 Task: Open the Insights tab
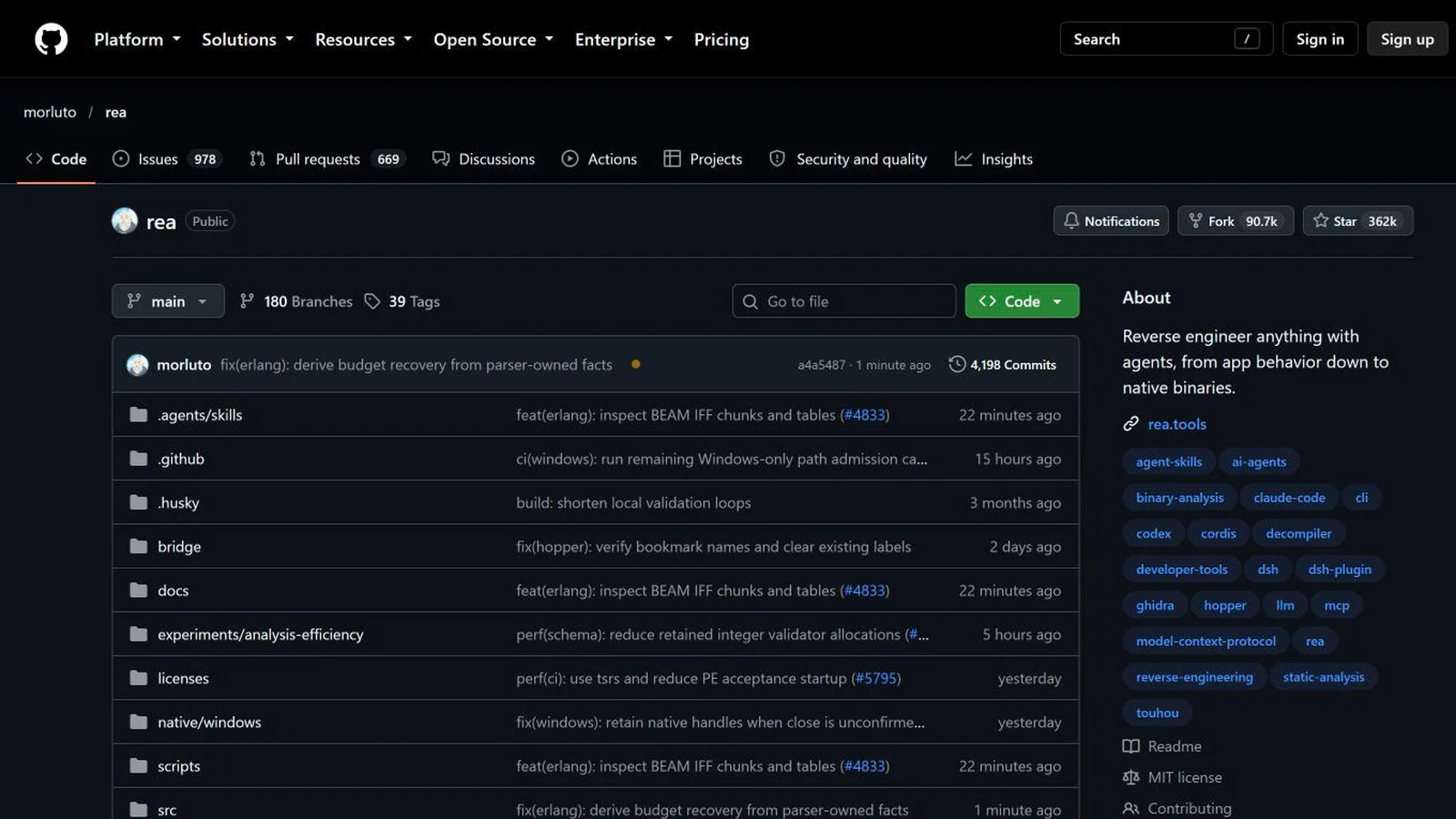point(994,159)
